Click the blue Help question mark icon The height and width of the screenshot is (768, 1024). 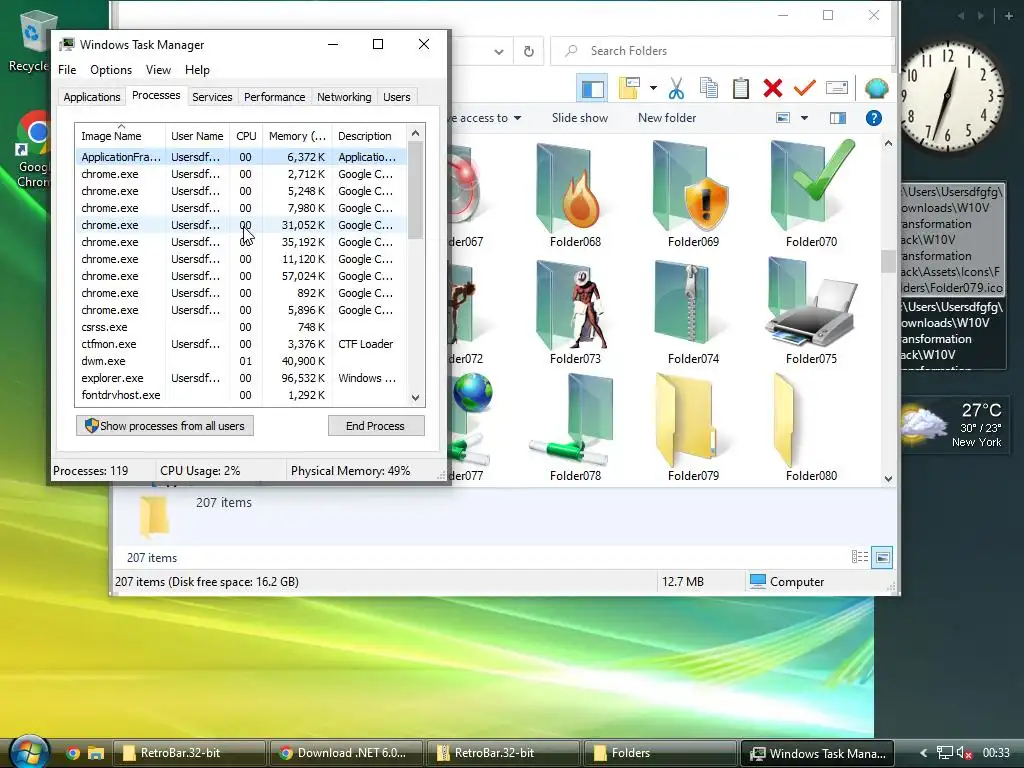coord(873,118)
